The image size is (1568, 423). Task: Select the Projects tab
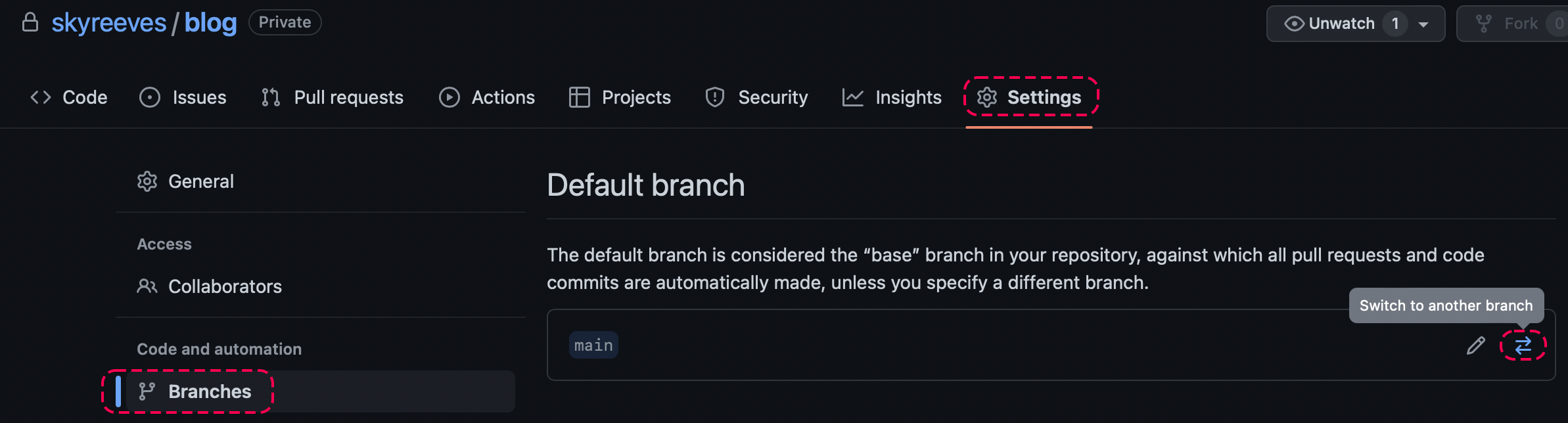click(x=620, y=97)
